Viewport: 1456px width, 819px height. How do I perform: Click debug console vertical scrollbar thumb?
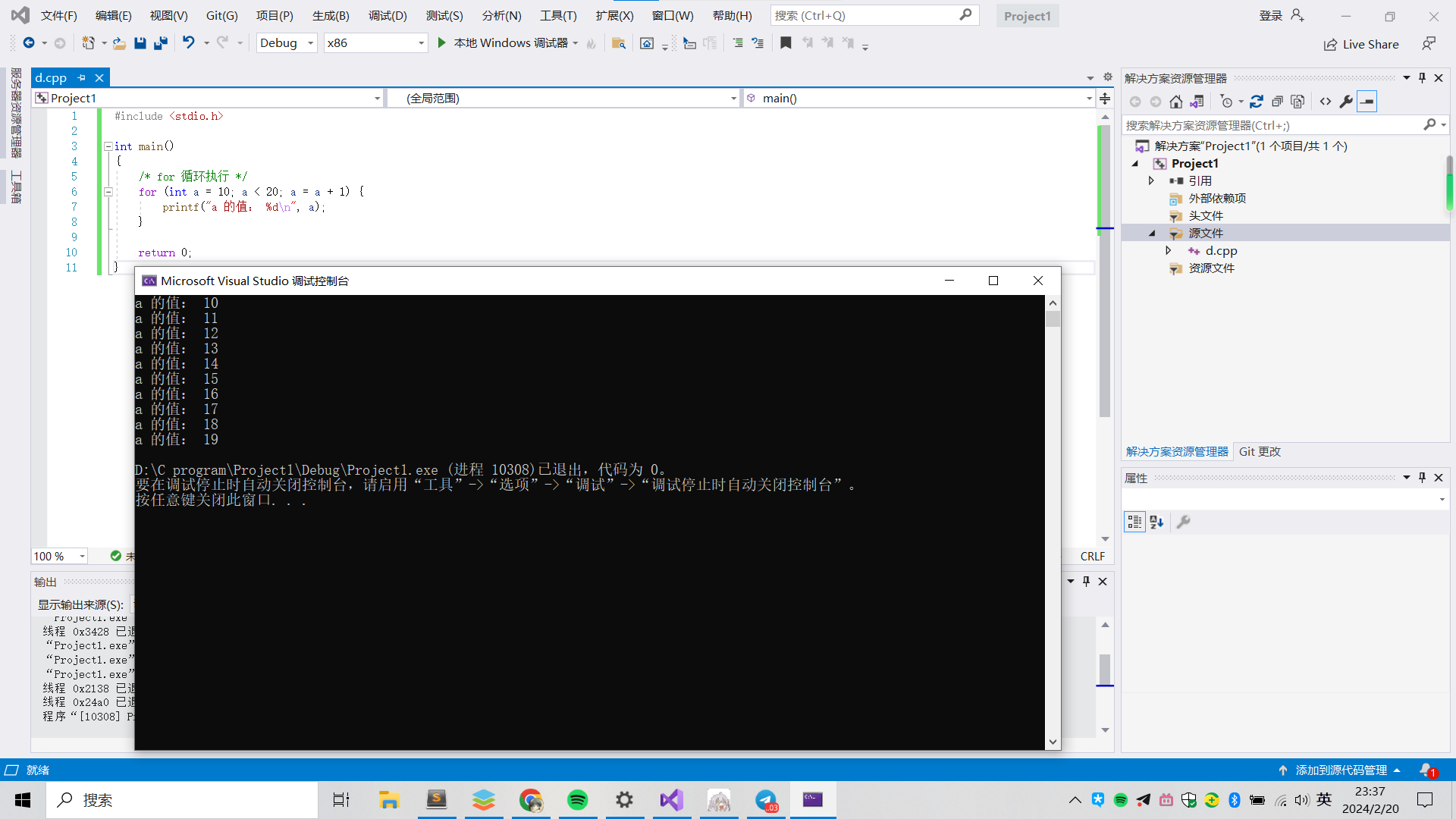click(1053, 318)
